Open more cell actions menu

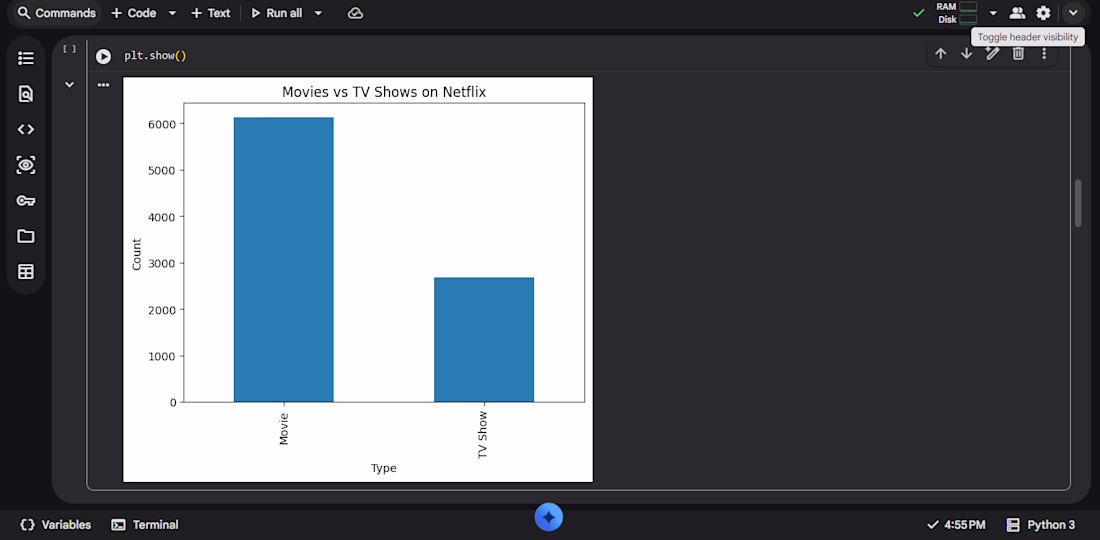[1044, 53]
